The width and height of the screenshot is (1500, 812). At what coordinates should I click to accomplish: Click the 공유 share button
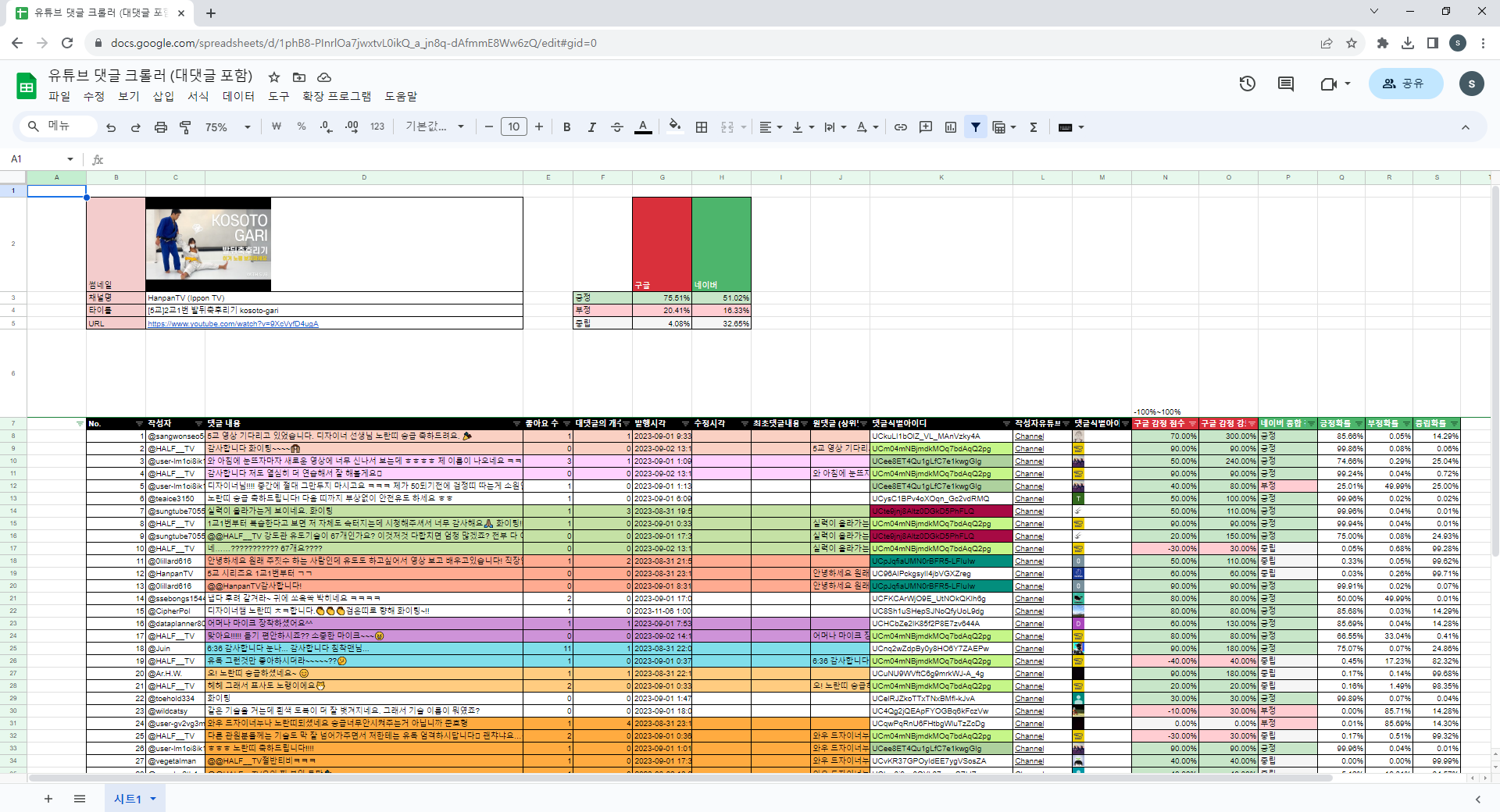click(x=1405, y=84)
